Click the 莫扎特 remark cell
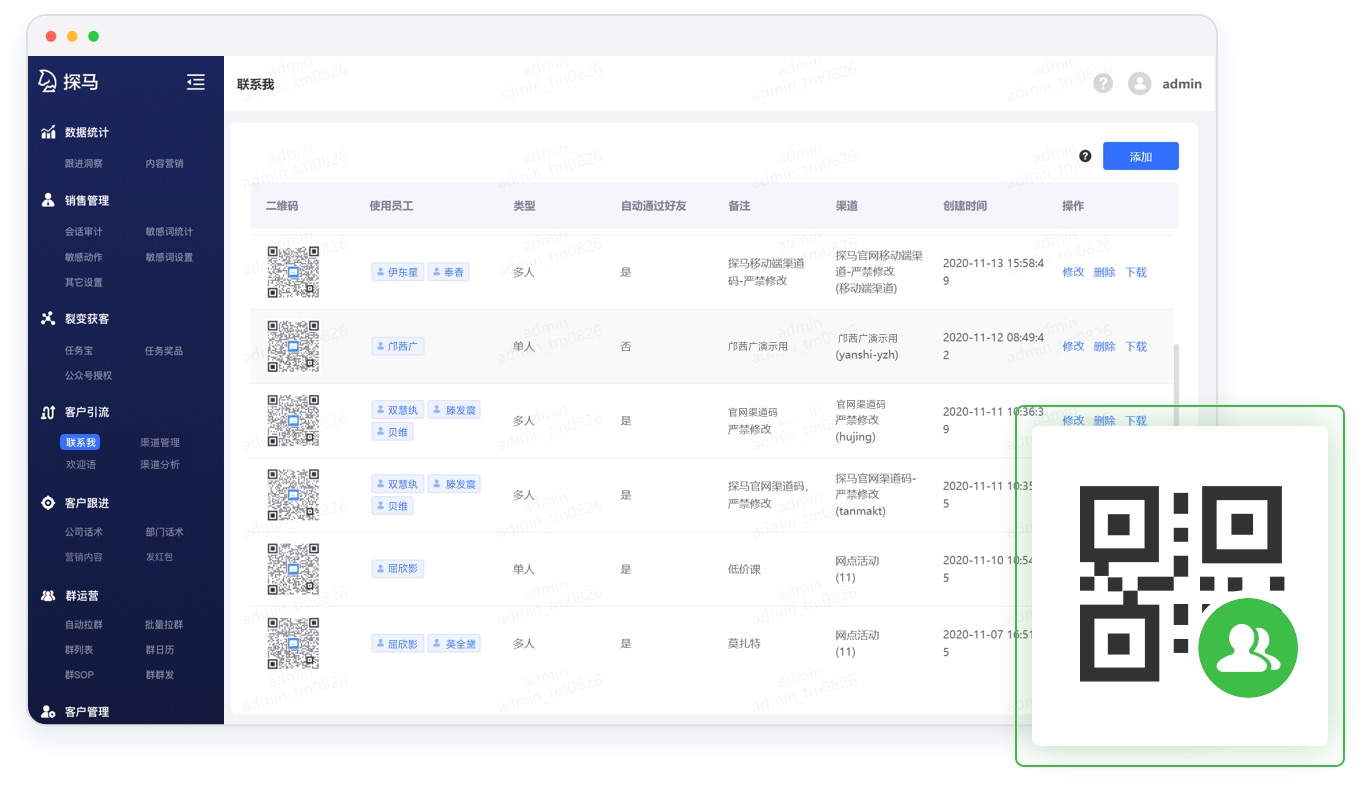The height and width of the screenshot is (786, 1368). point(744,643)
